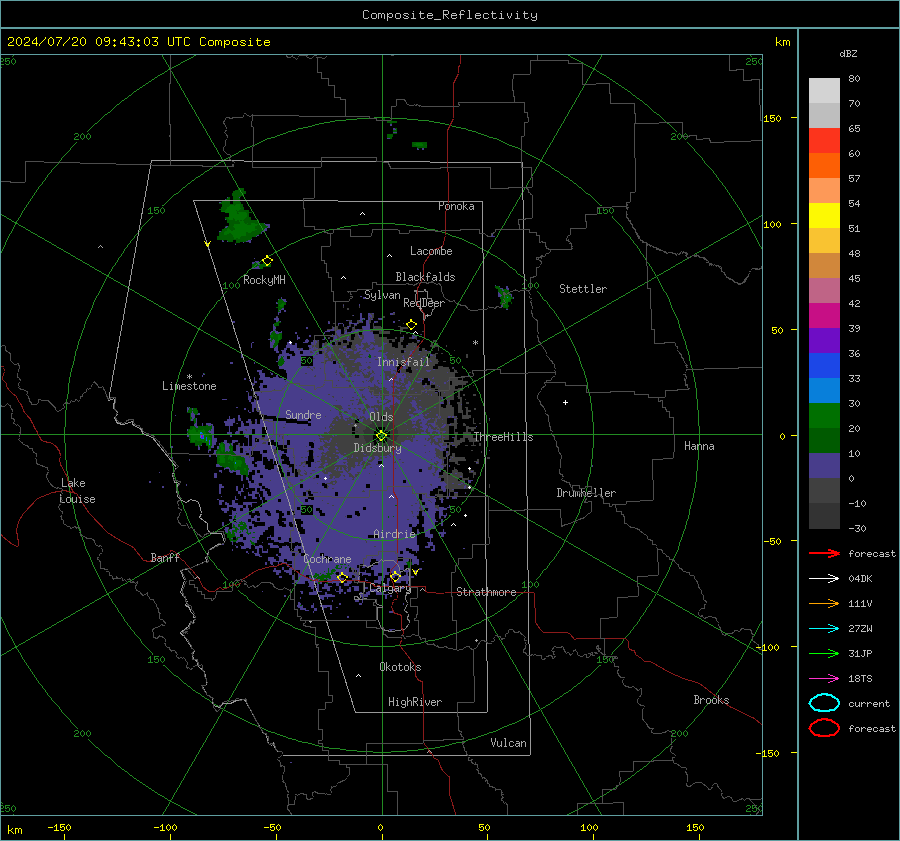Click the yellow diamond marker near RockyMH
The height and width of the screenshot is (841, 900).
[267, 261]
